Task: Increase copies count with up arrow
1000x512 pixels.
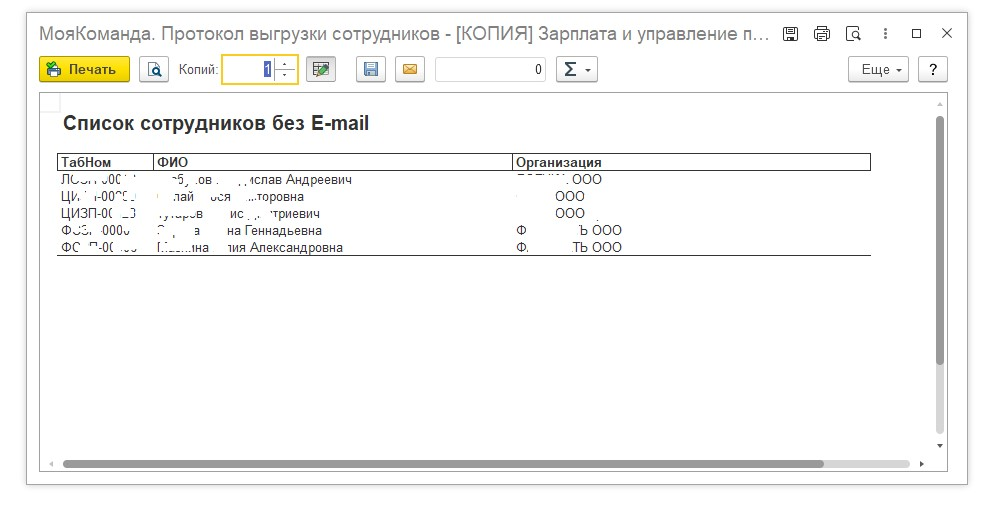Action: (x=286, y=64)
